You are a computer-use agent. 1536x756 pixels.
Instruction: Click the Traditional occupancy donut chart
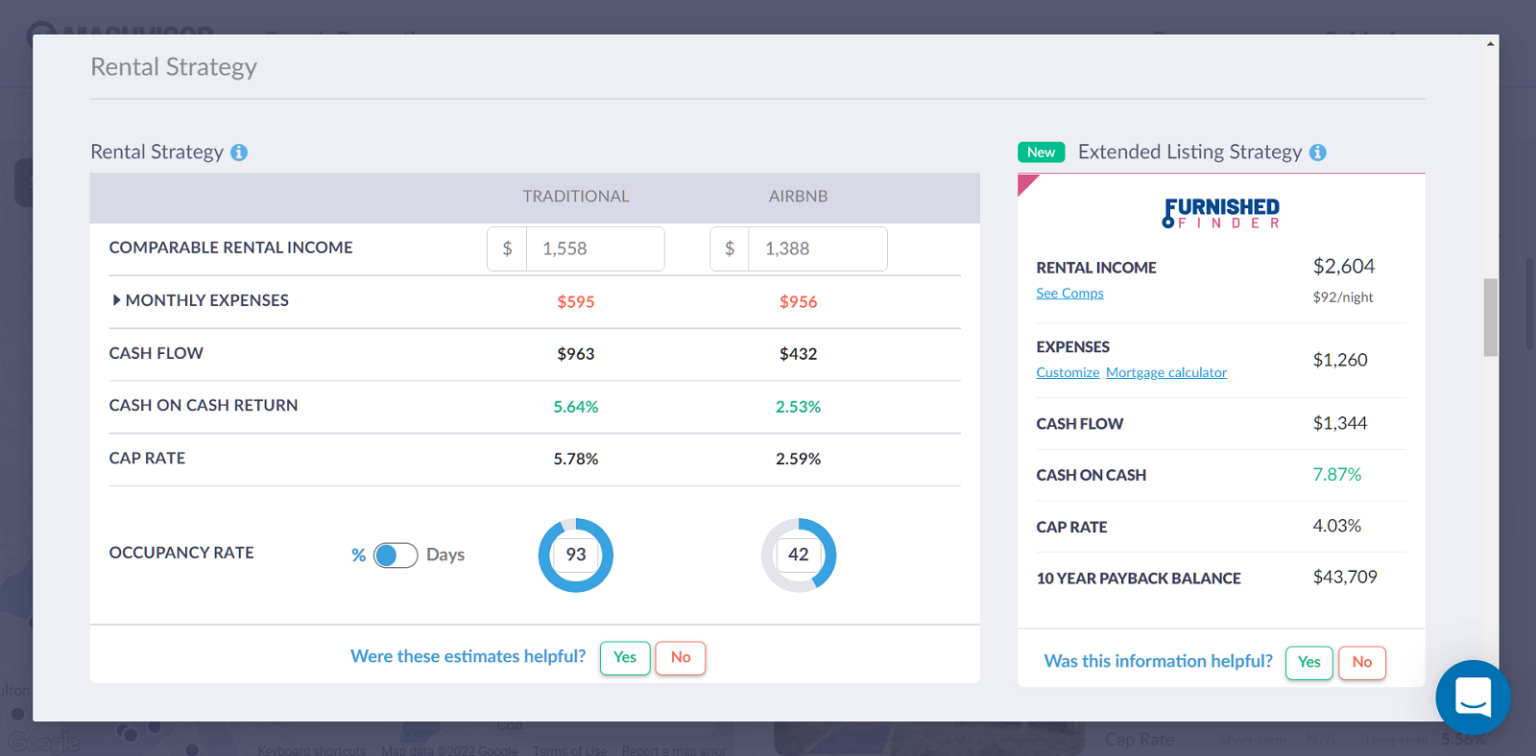[x=576, y=555]
